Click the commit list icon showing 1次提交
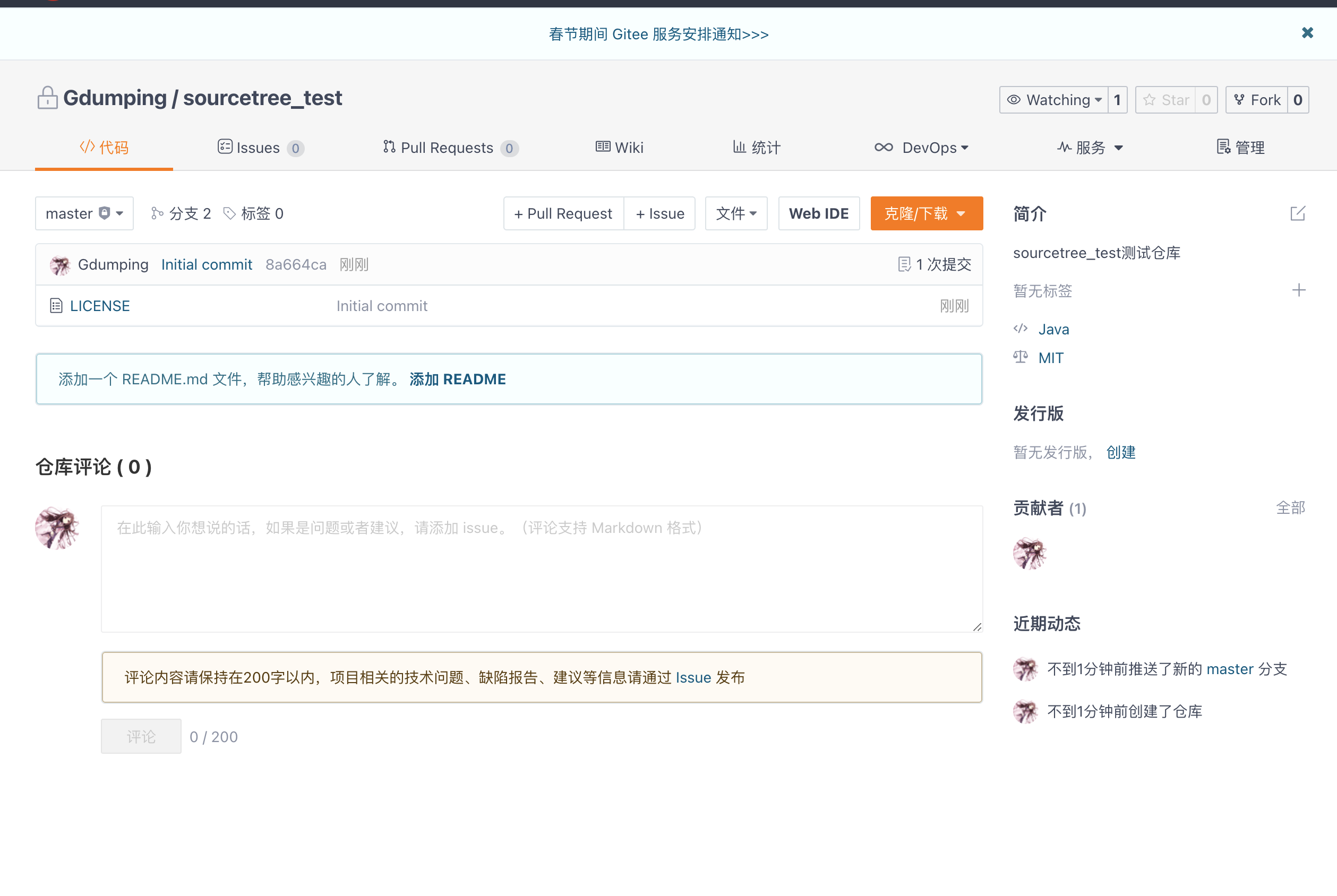The width and height of the screenshot is (1337, 896). coord(905,264)
